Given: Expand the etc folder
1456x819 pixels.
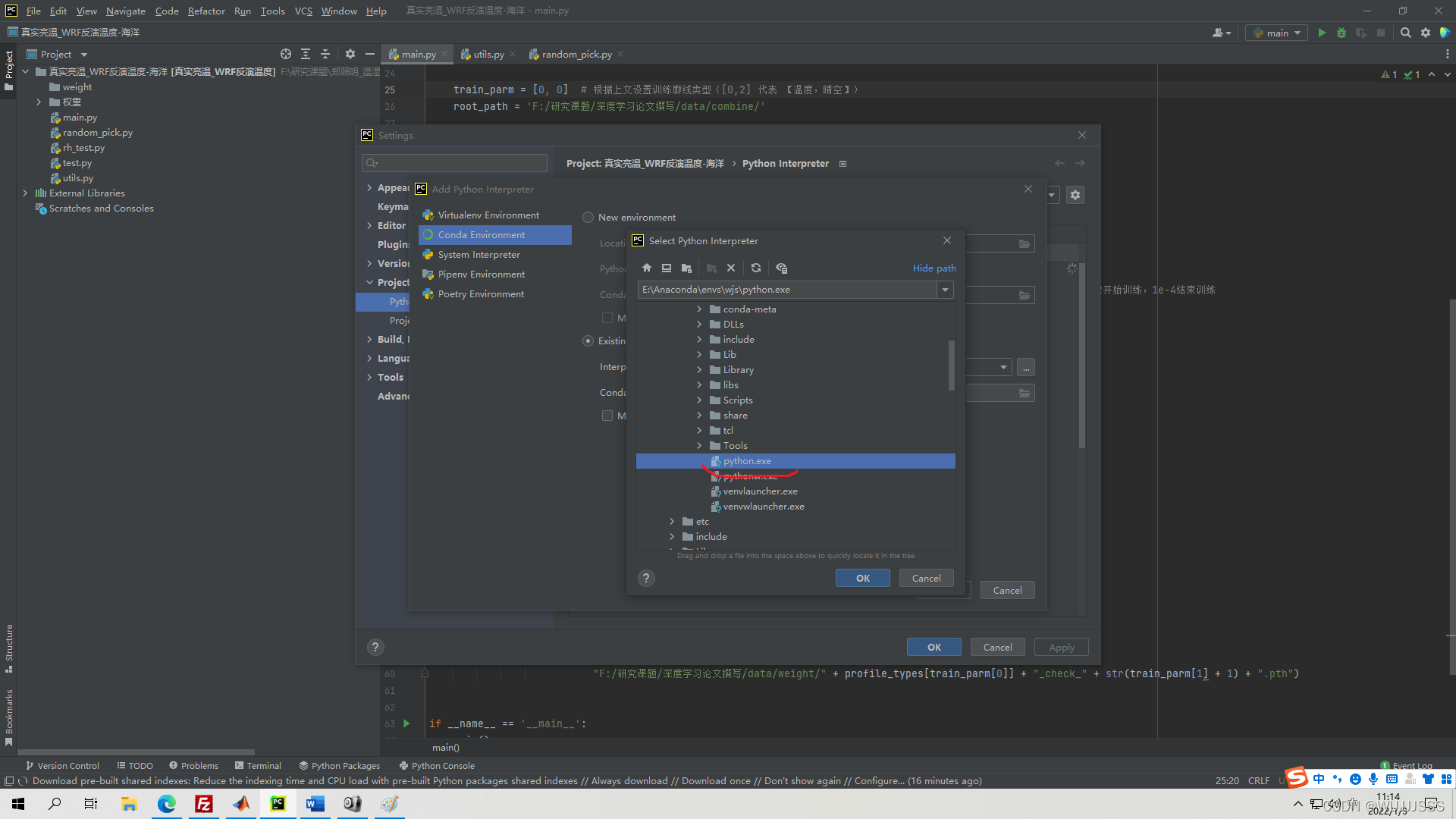Looking at the screenshot, I should (x=672, y=522).
